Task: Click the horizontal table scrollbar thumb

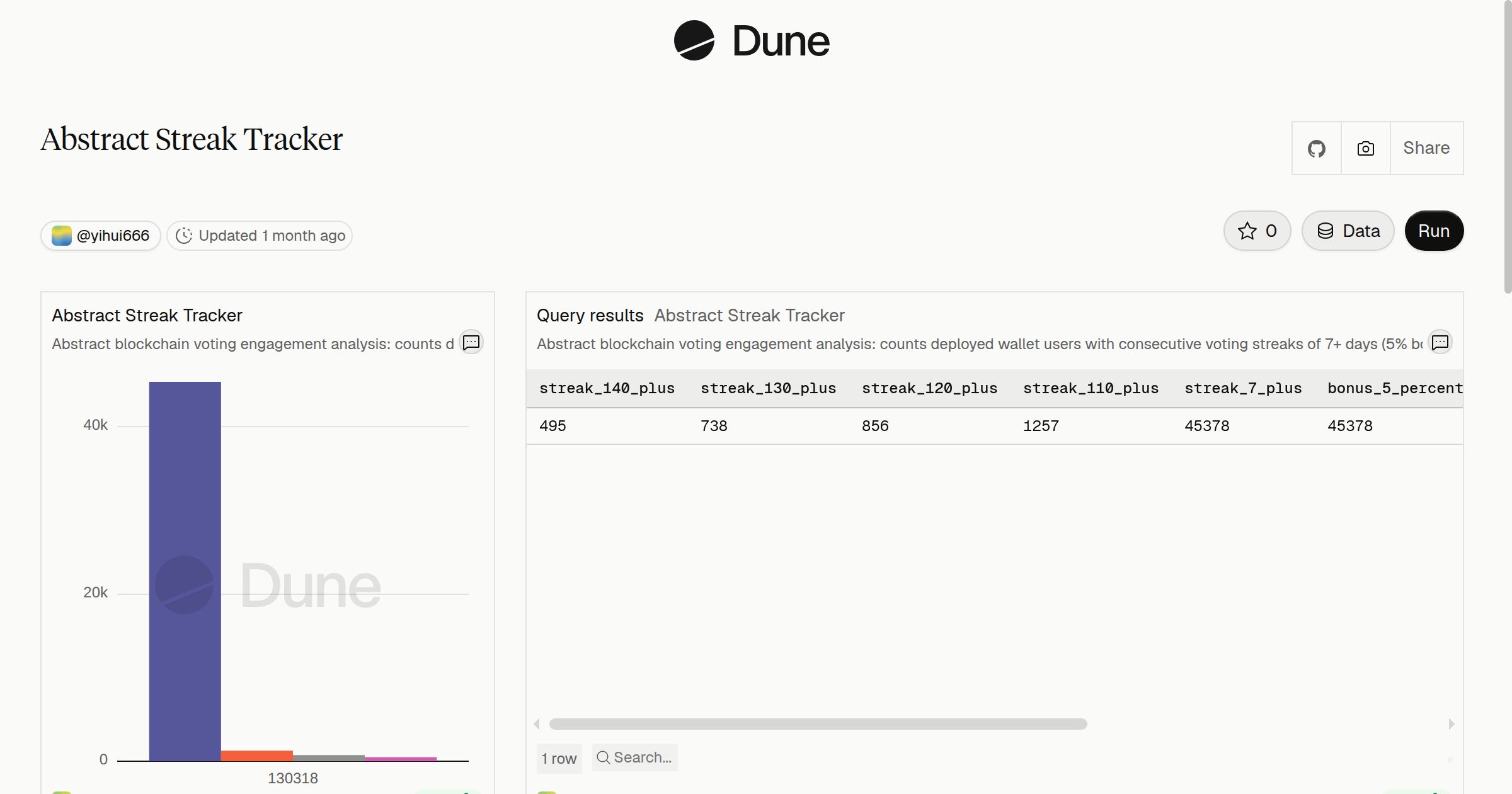Action: pyautogui.click(x=818, y=724)
